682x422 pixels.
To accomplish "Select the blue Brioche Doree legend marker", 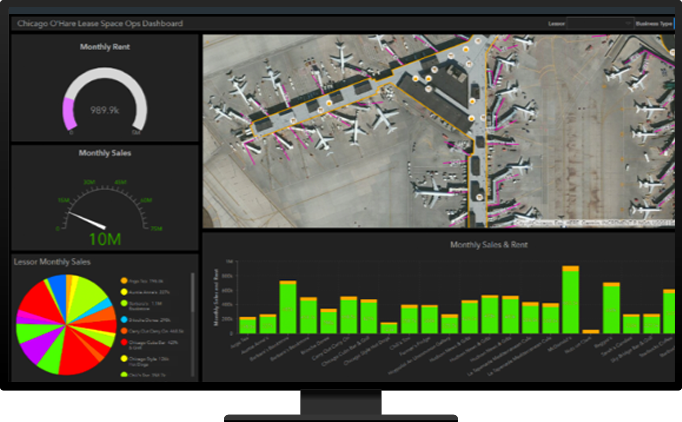I will (124, 319).
